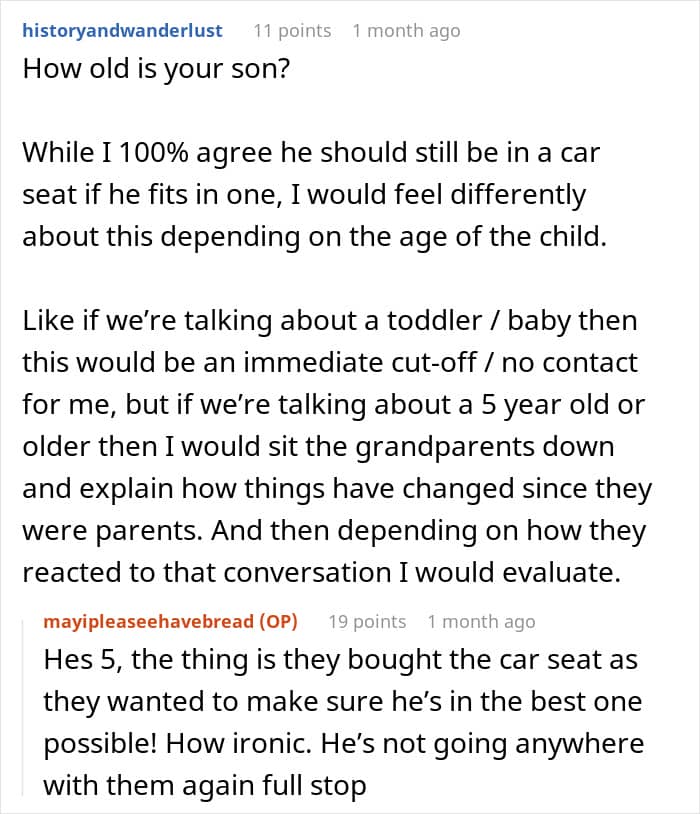Click the reply's 1 month ago timestamp
Viewport: 700px width, 814px height.
(x=481, y=622)
